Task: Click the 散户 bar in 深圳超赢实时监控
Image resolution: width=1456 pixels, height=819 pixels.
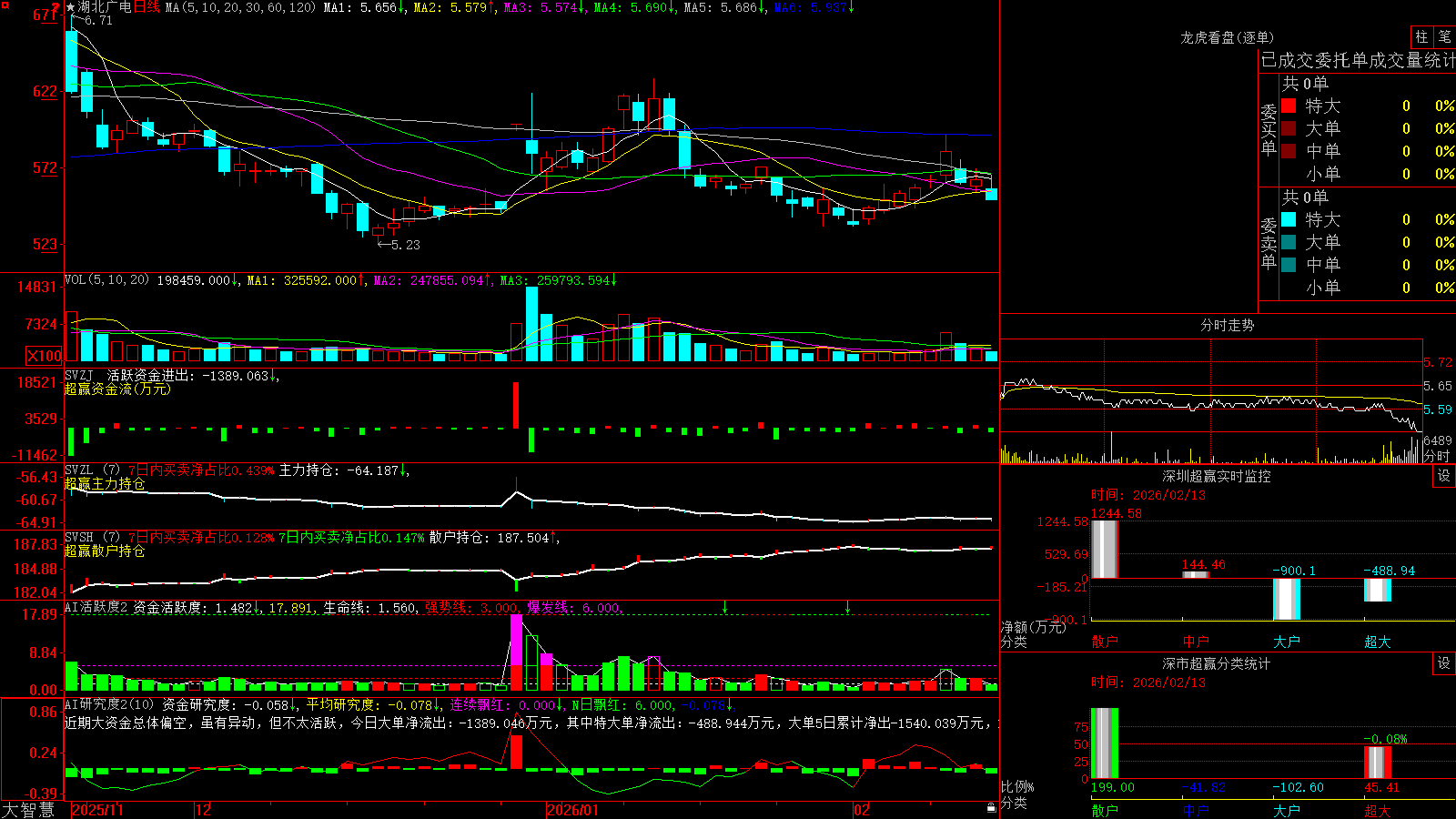Action: [x=1104, y=549]
